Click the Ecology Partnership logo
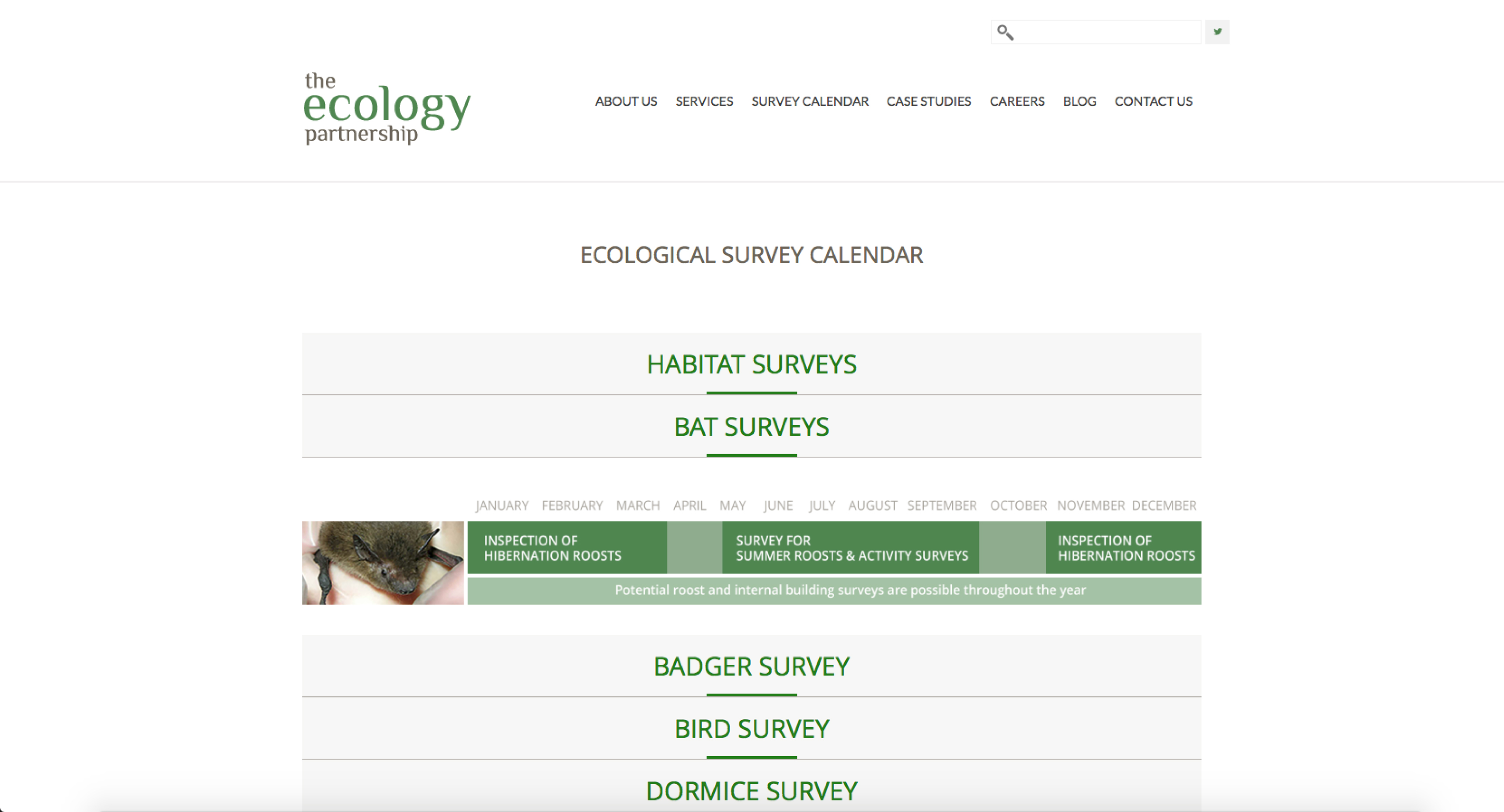The image size is (1504, 812). point(387,108)
